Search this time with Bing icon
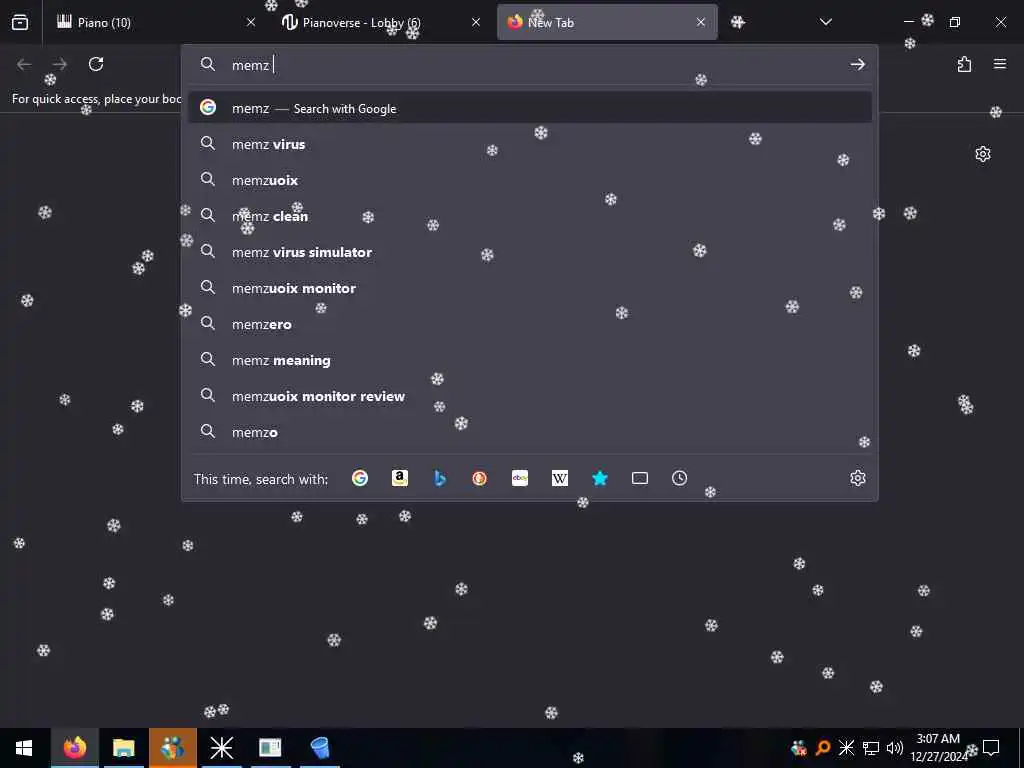The width and height of the screenshot is (1024, 768). pos(440,478)
